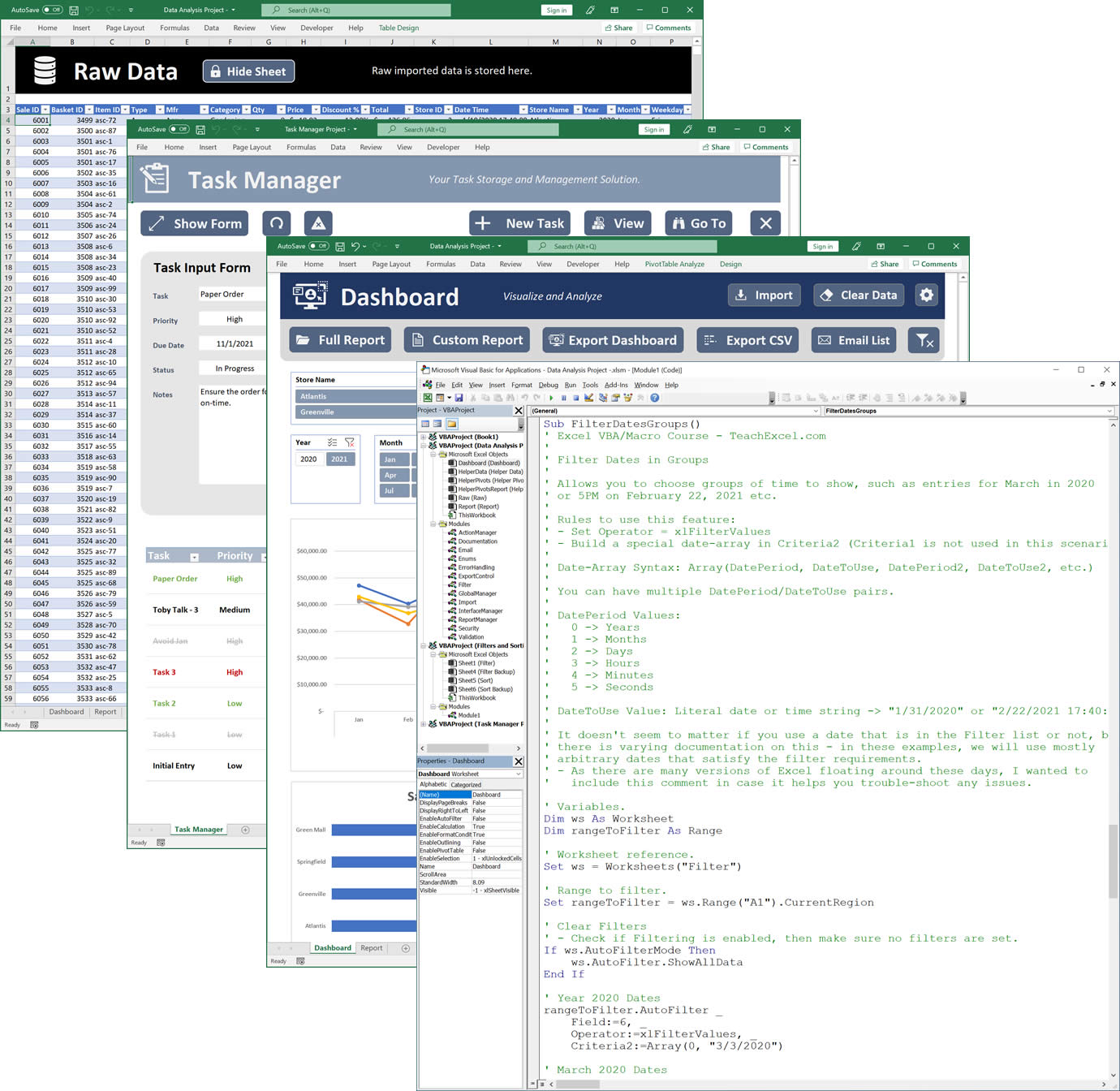Run the macro with Run Sub/UserForm icon
This screenshot has height=1091, width=1120.
pos(552,398)
